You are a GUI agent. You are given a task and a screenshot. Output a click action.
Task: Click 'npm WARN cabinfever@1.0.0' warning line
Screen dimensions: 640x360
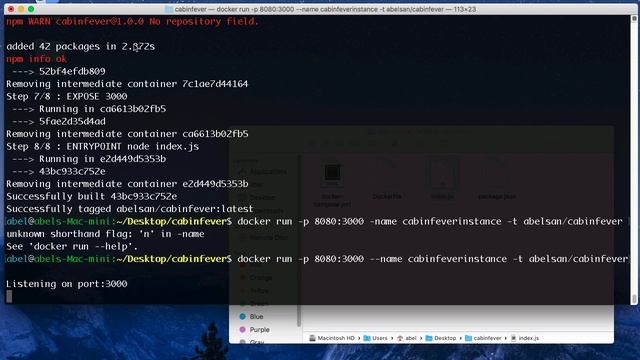pyautogui.click(x=132, y=22)
